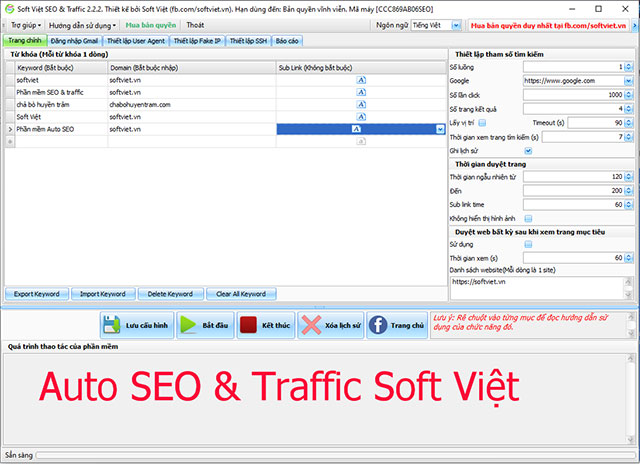This screenshot has height=464, width=640.
Task: Toggle Không hiển thị hình ảnh checkbox
Action: coord(528,218)
